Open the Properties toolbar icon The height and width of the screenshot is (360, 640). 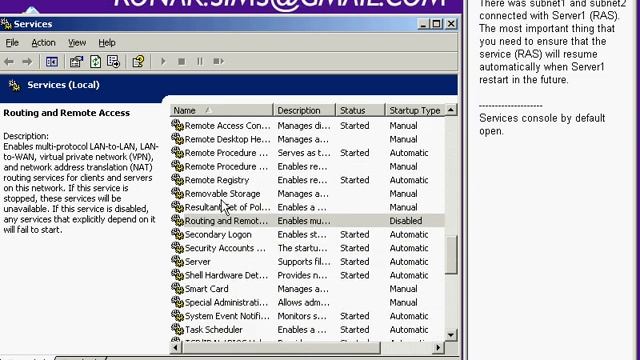pos(76,62)
